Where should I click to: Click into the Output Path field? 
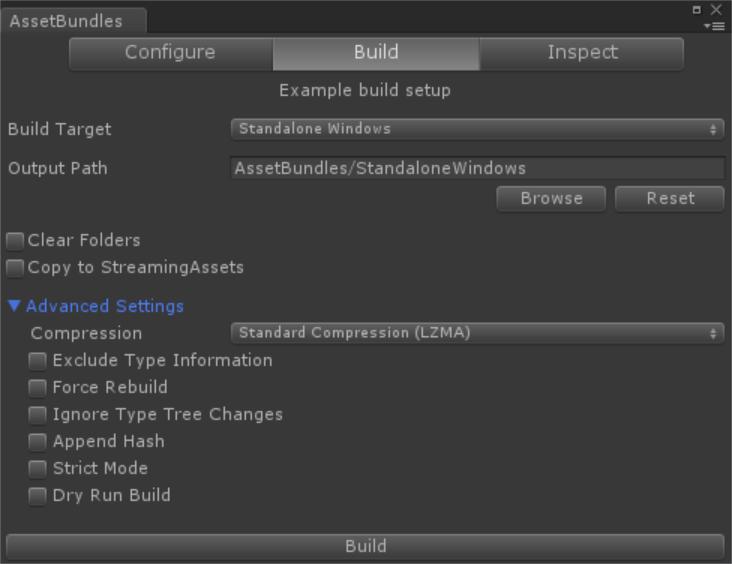tap(477, 168)
